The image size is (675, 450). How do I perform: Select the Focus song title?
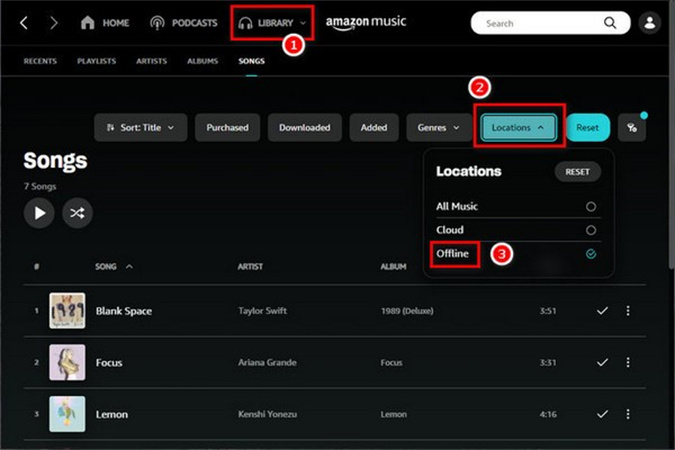point(109,363)
